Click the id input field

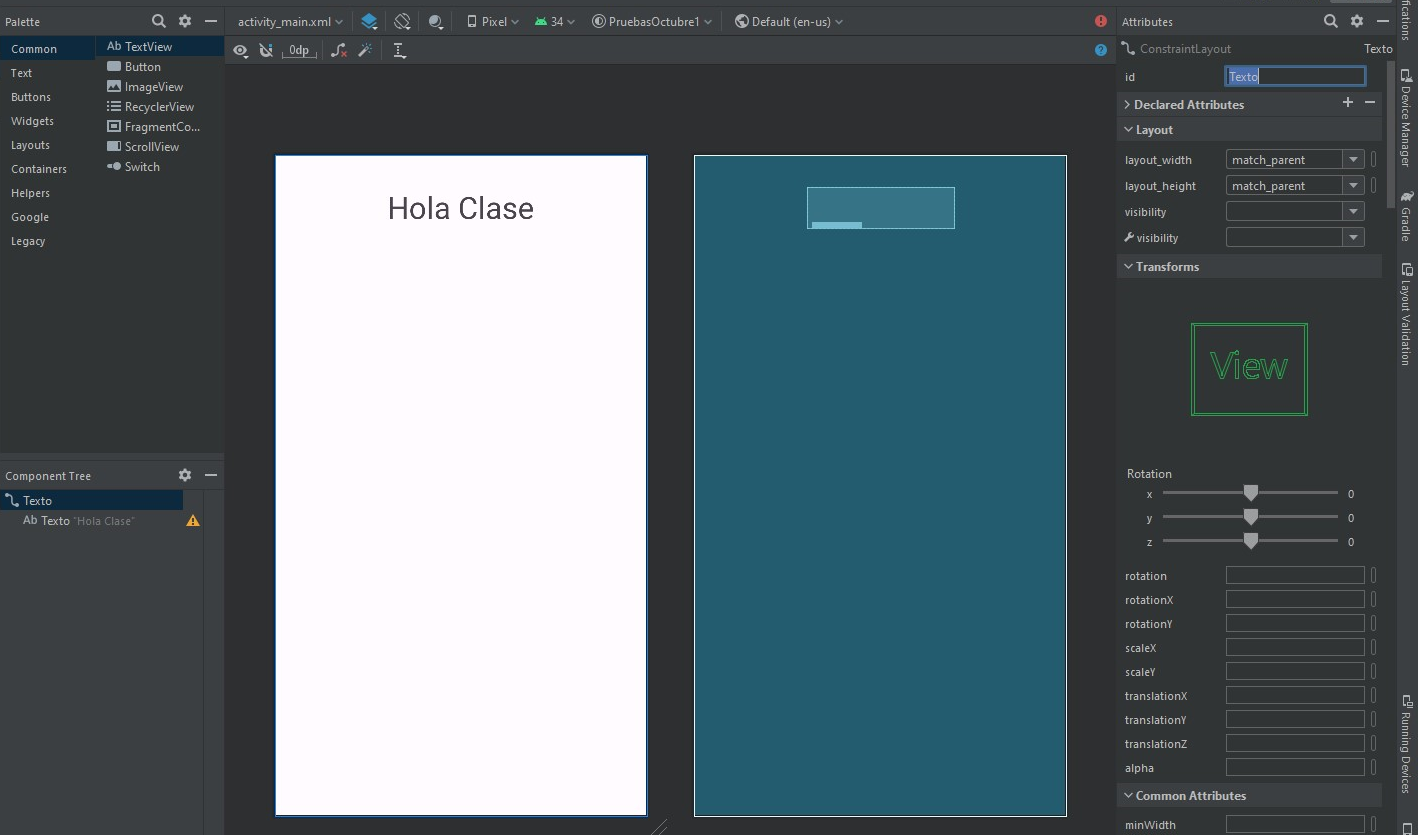1295,76
